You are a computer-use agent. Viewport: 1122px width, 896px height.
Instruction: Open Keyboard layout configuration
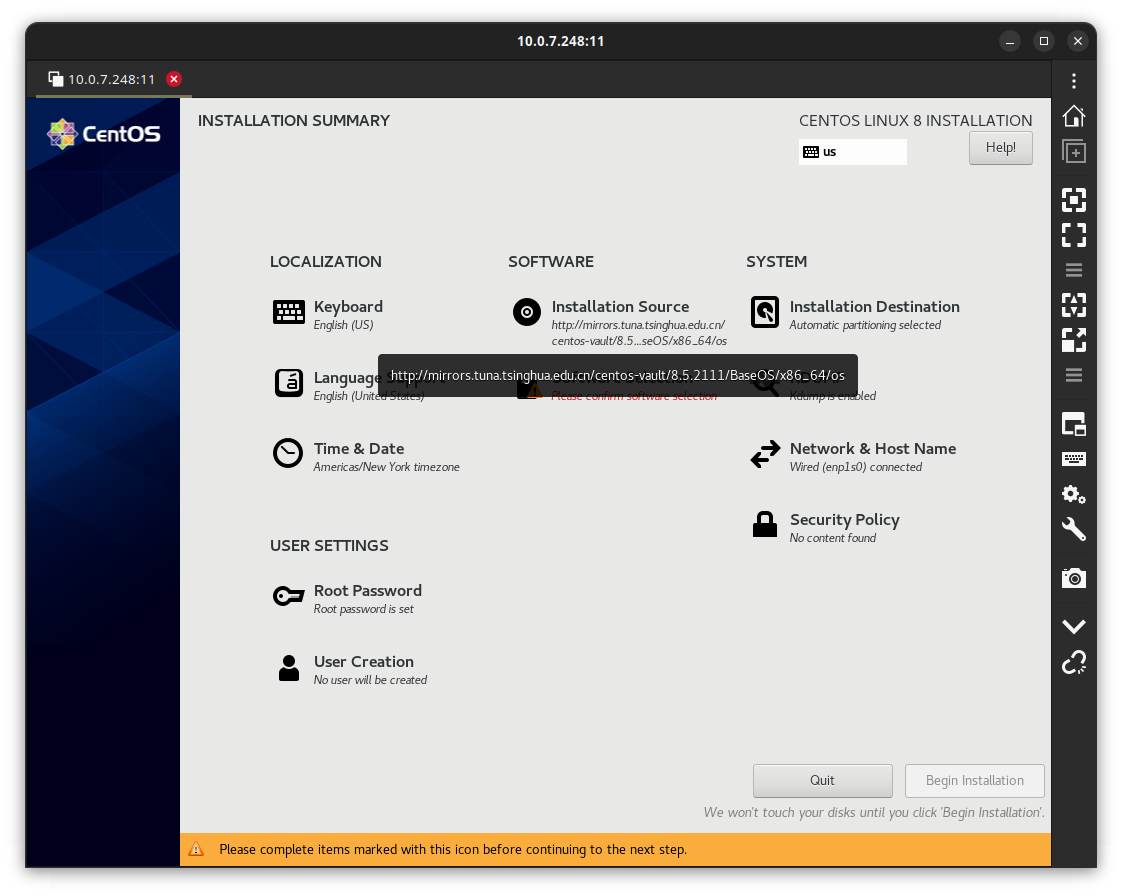[x=348, y=308]
